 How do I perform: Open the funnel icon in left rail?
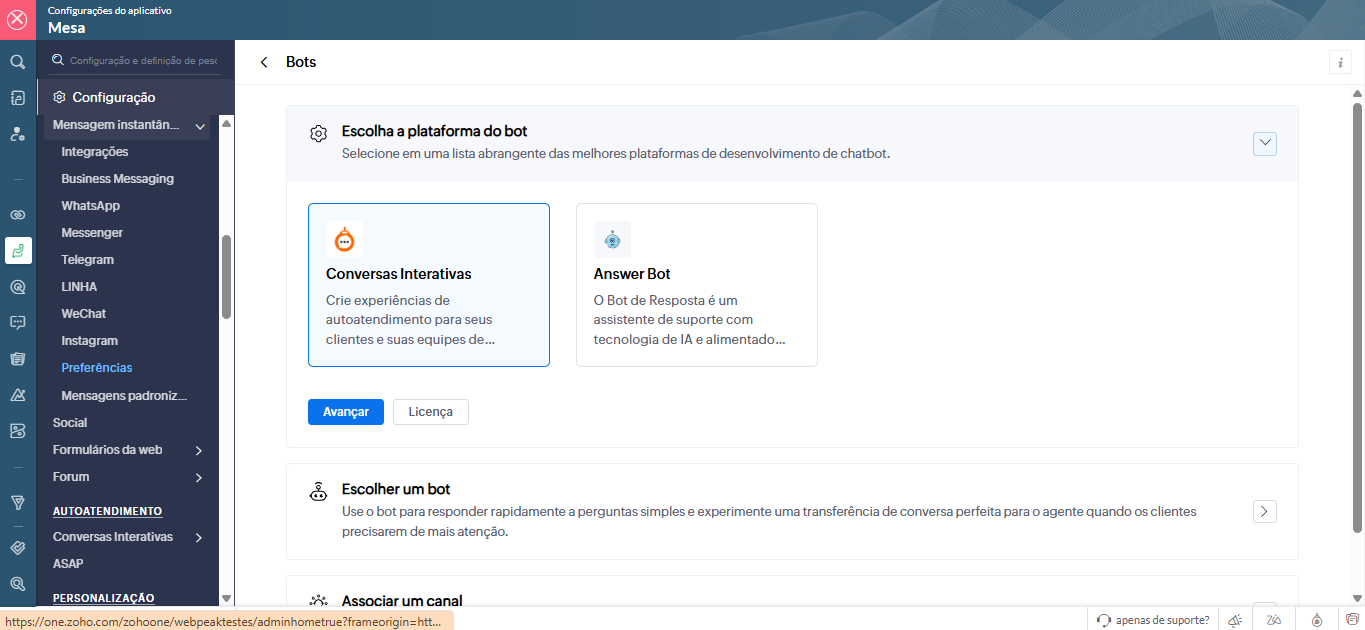coord(17,502)
